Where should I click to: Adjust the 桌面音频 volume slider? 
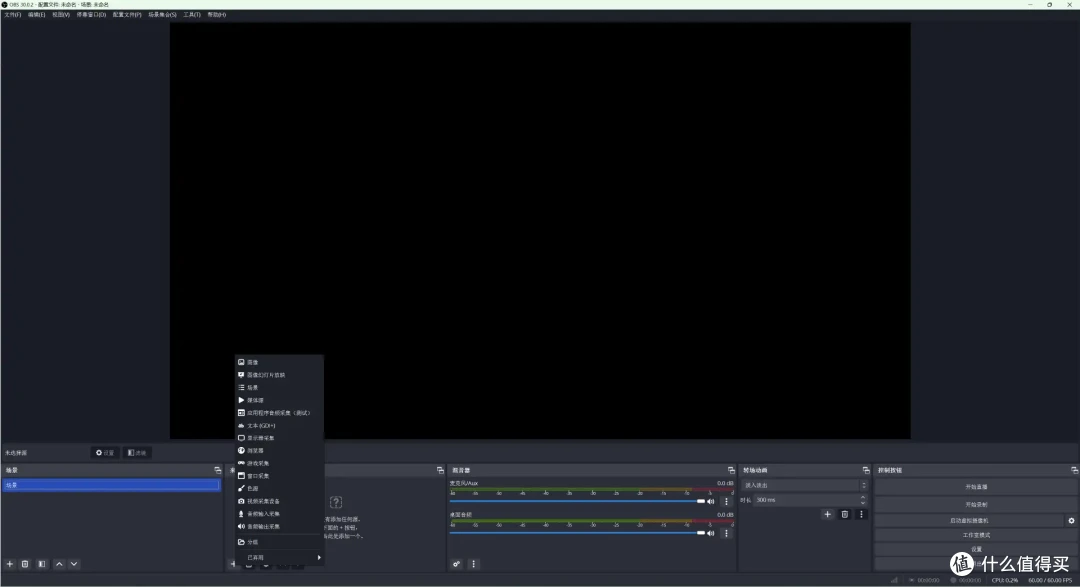coord(577,533)
